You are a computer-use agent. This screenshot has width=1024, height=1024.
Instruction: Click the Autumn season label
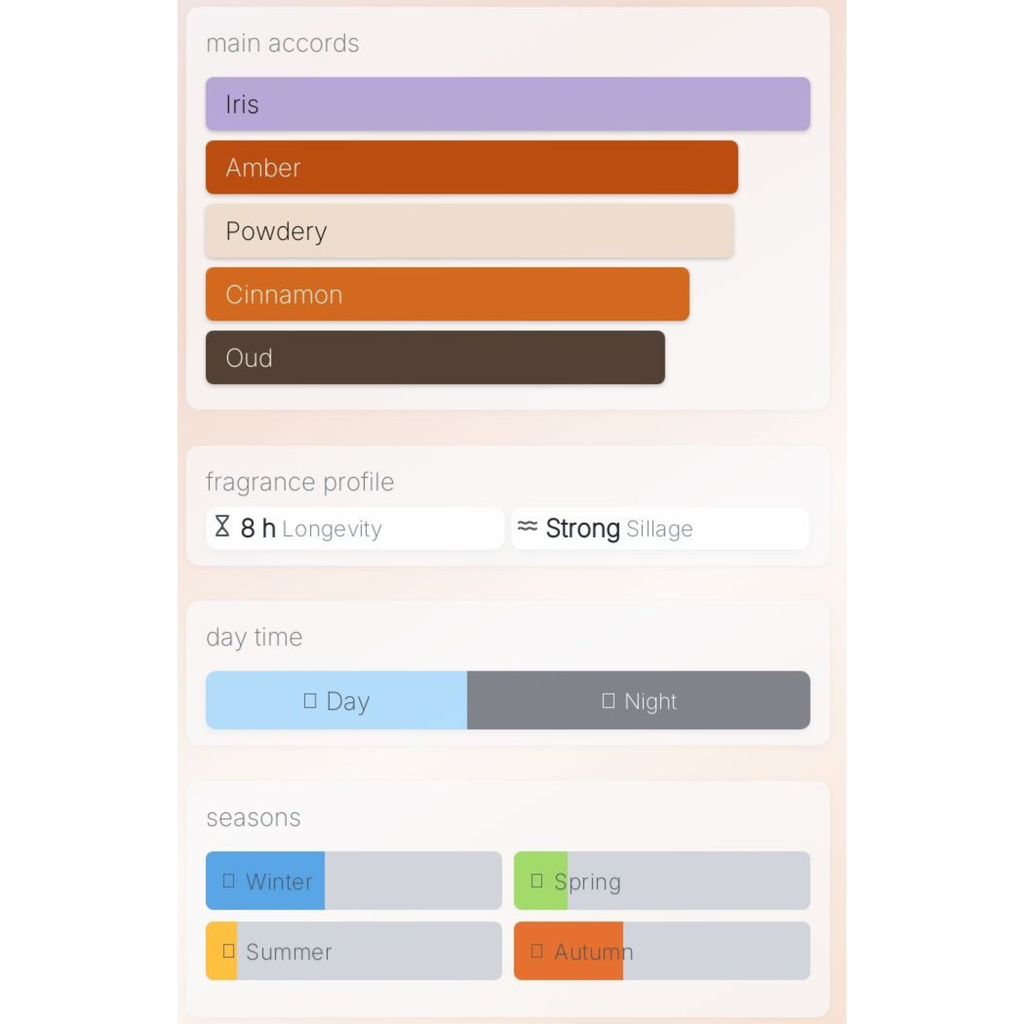593,952
